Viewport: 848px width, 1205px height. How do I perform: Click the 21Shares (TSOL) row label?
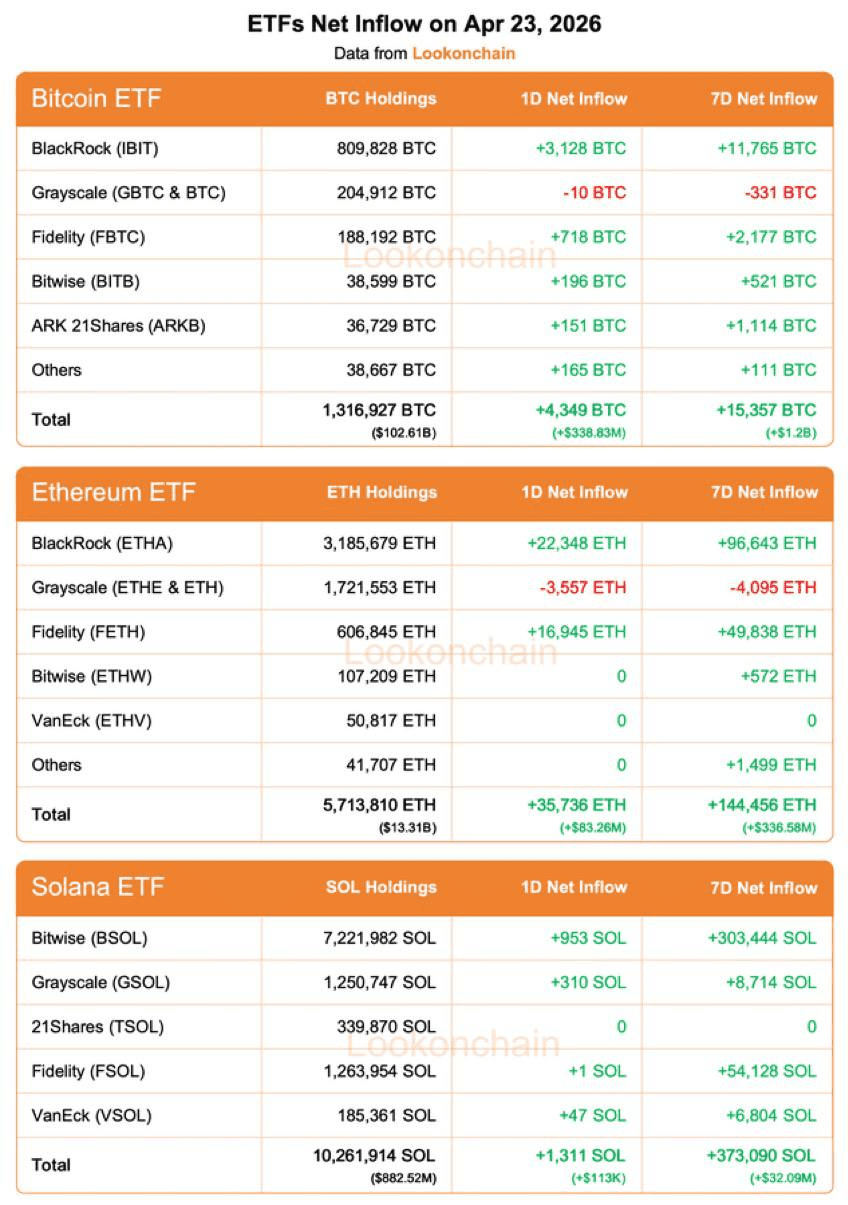[x=97, y=1026]
